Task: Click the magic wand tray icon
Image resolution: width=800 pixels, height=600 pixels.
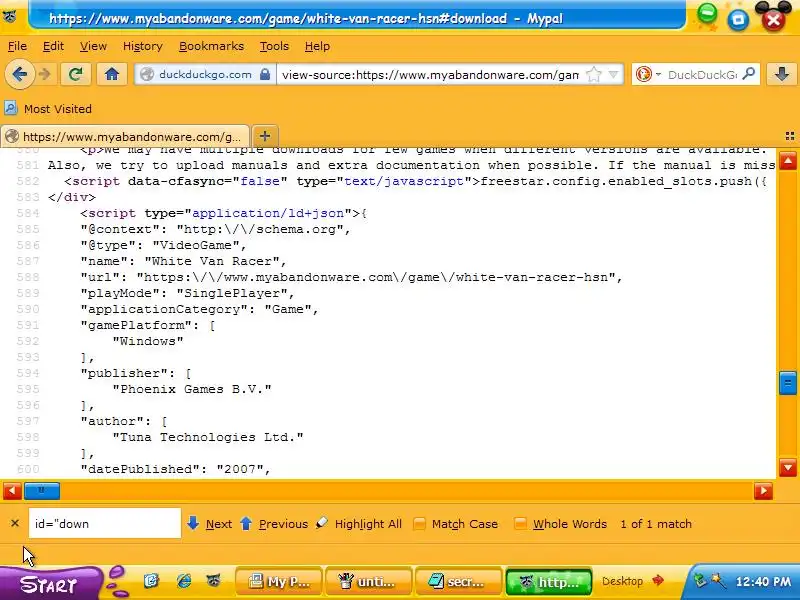Action: tap(718, 581)
